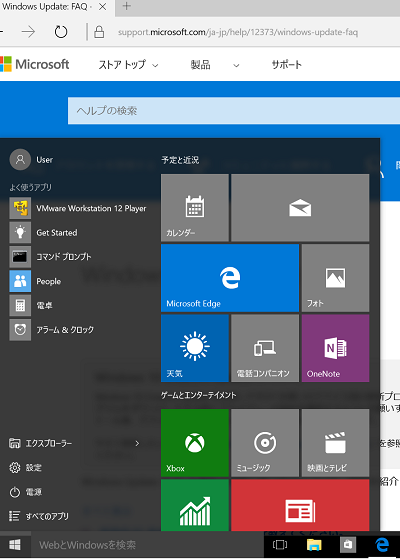The width and height of the screenshot is (400, 560).
Task: Launch the Microsoft Edge tile
Action: click(230, 278)
